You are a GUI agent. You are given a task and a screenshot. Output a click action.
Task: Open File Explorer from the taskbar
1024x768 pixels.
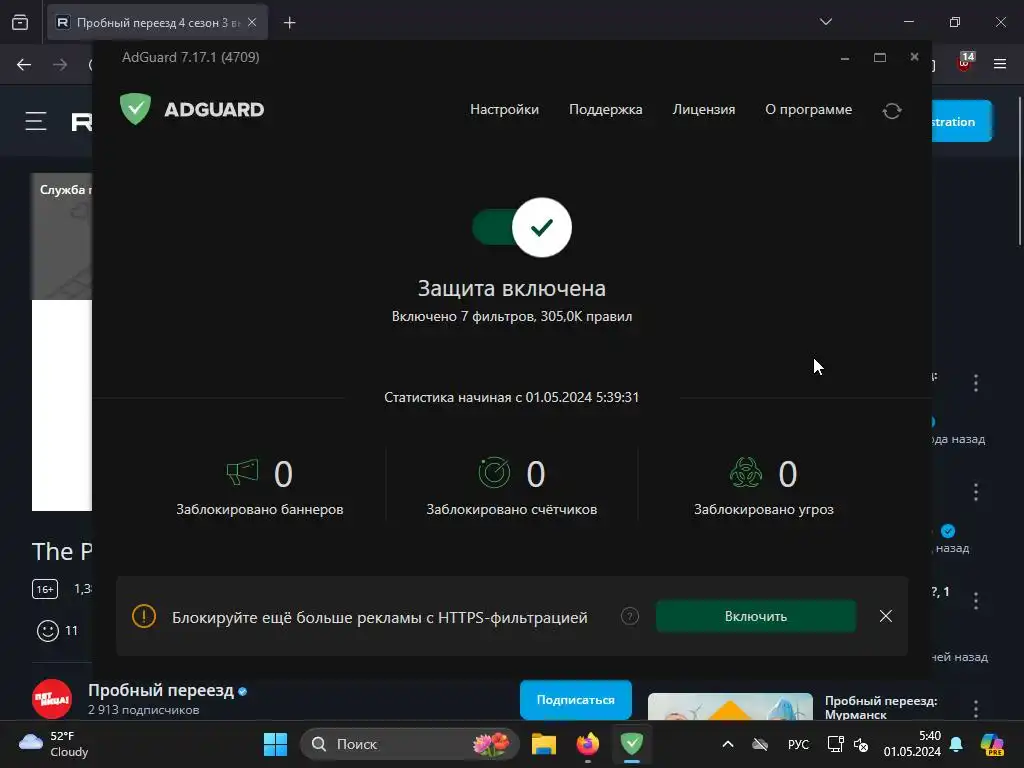(x=543, y=744)
